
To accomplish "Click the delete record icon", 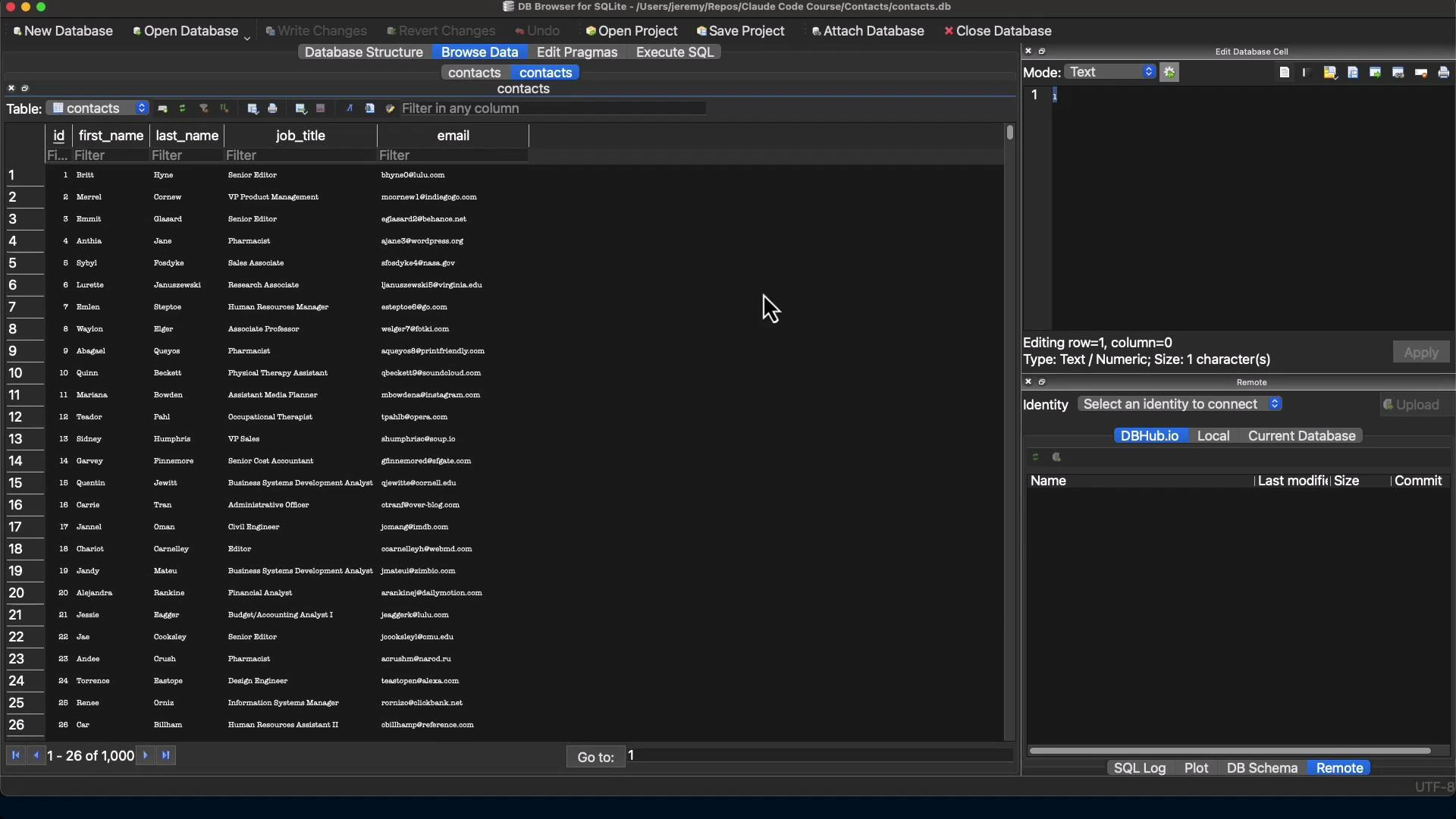I will point(320,108).
